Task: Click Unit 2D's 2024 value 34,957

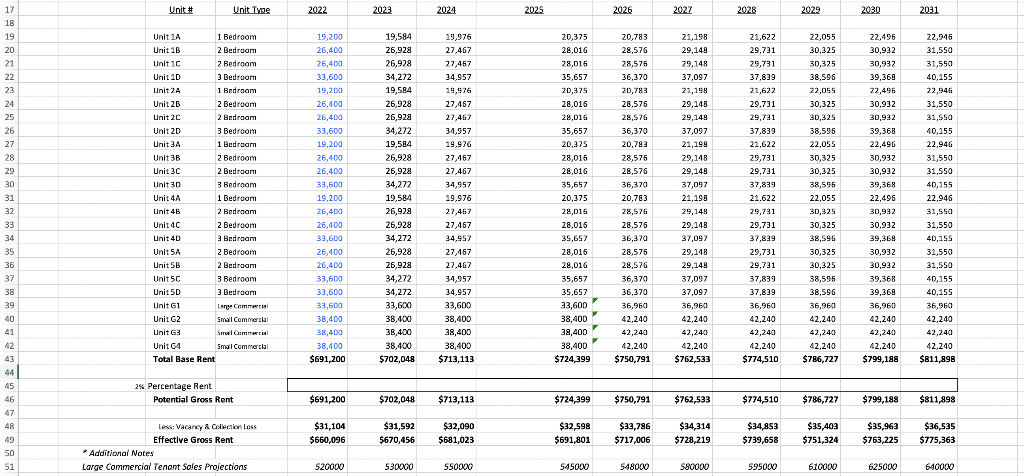Action: pos(457,131)
